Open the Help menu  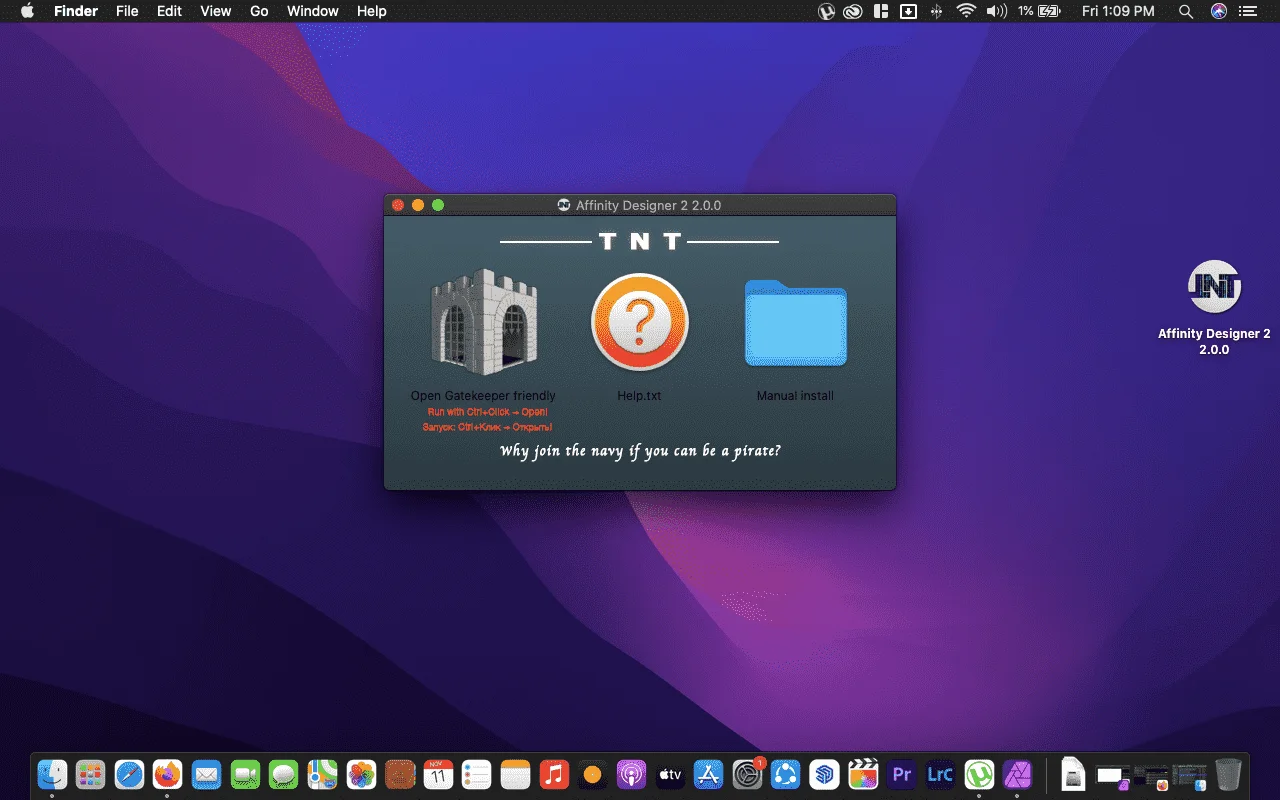(372, 11)
